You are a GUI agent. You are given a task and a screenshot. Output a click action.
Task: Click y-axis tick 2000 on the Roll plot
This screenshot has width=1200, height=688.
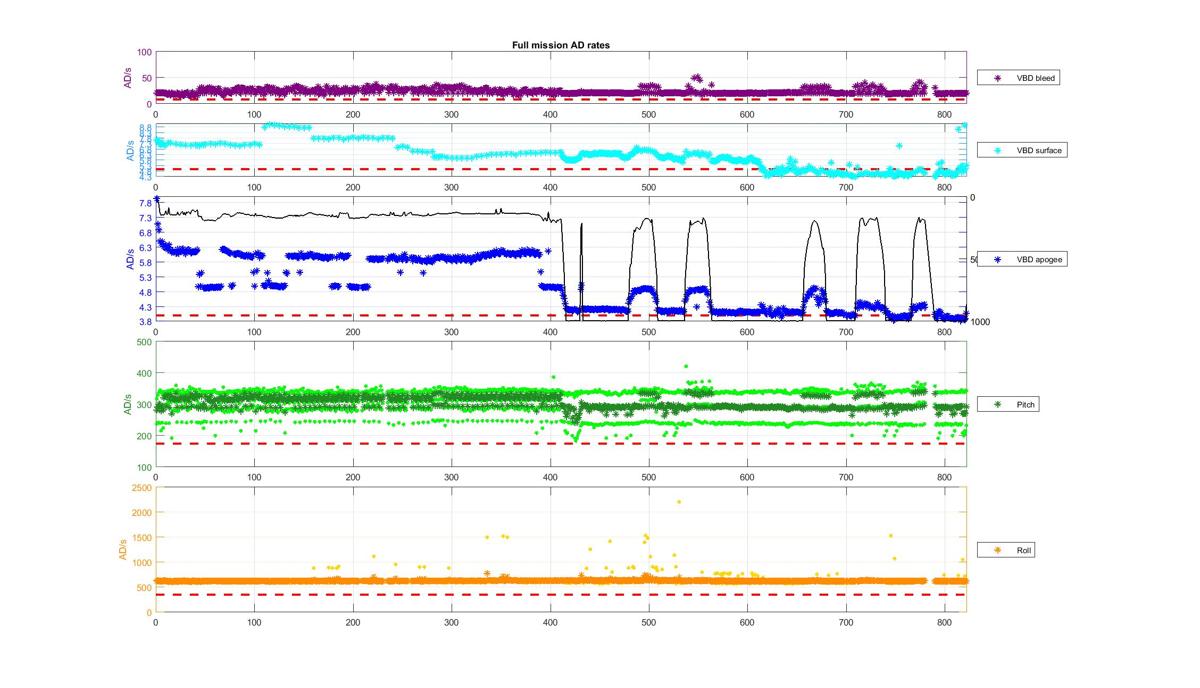(140, 513)
